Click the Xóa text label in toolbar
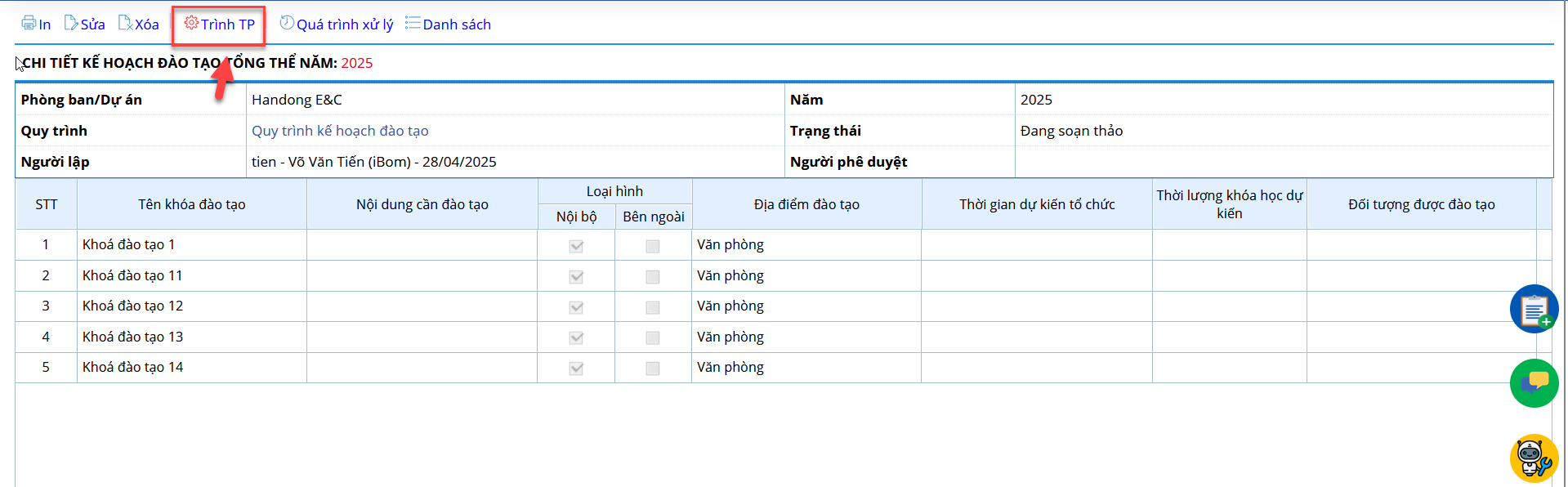The width and height of the screenshot is (1568, 487). tap(147, 25)
